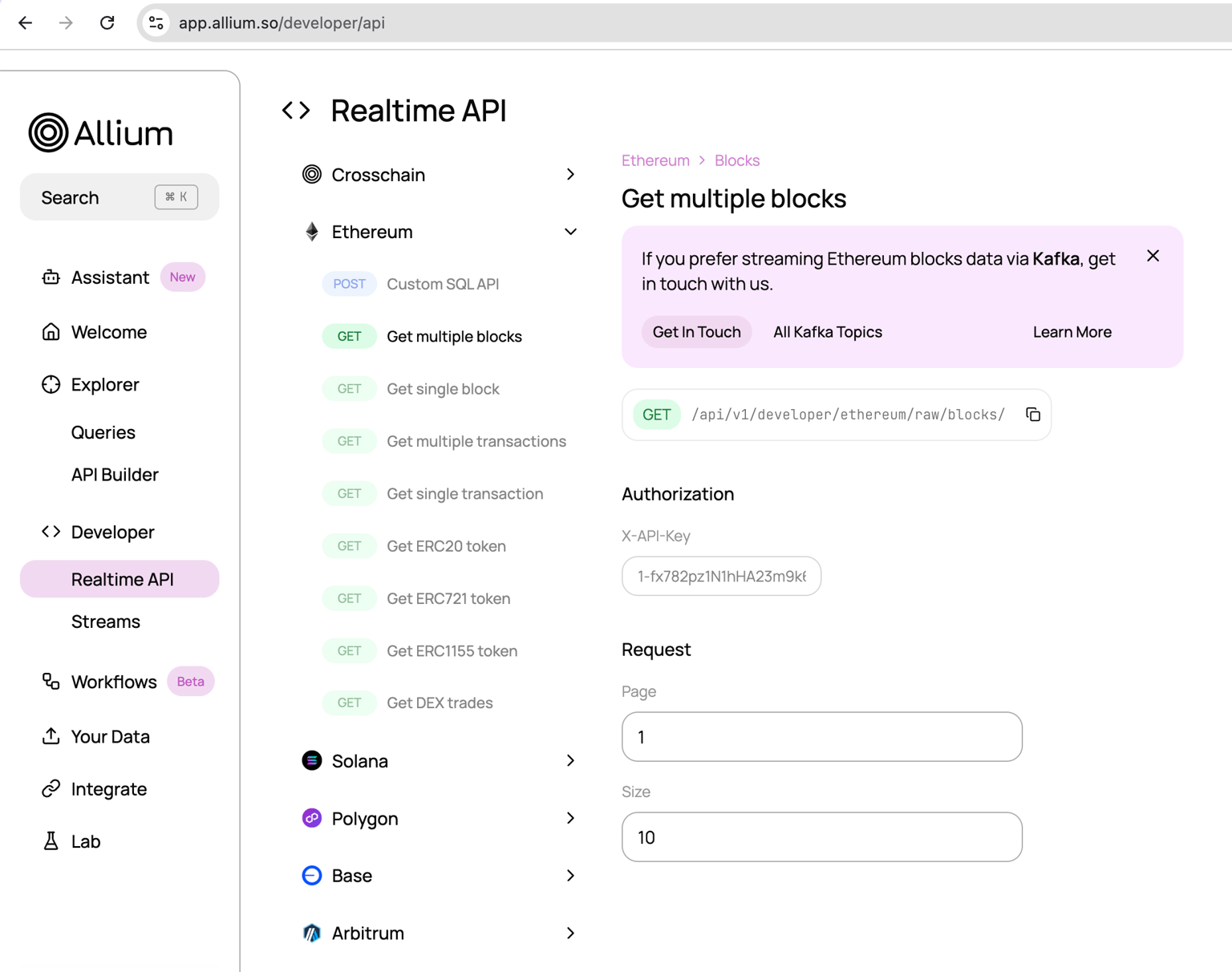The height and width of the screenshot is (972, 1232).
Task: Select Get multiple blocks endpoint
Action: click(454, 336)
